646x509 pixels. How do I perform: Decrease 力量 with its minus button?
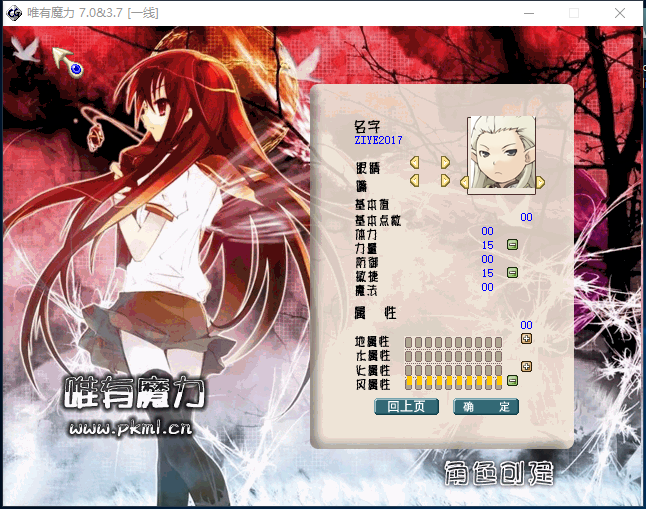512,245
